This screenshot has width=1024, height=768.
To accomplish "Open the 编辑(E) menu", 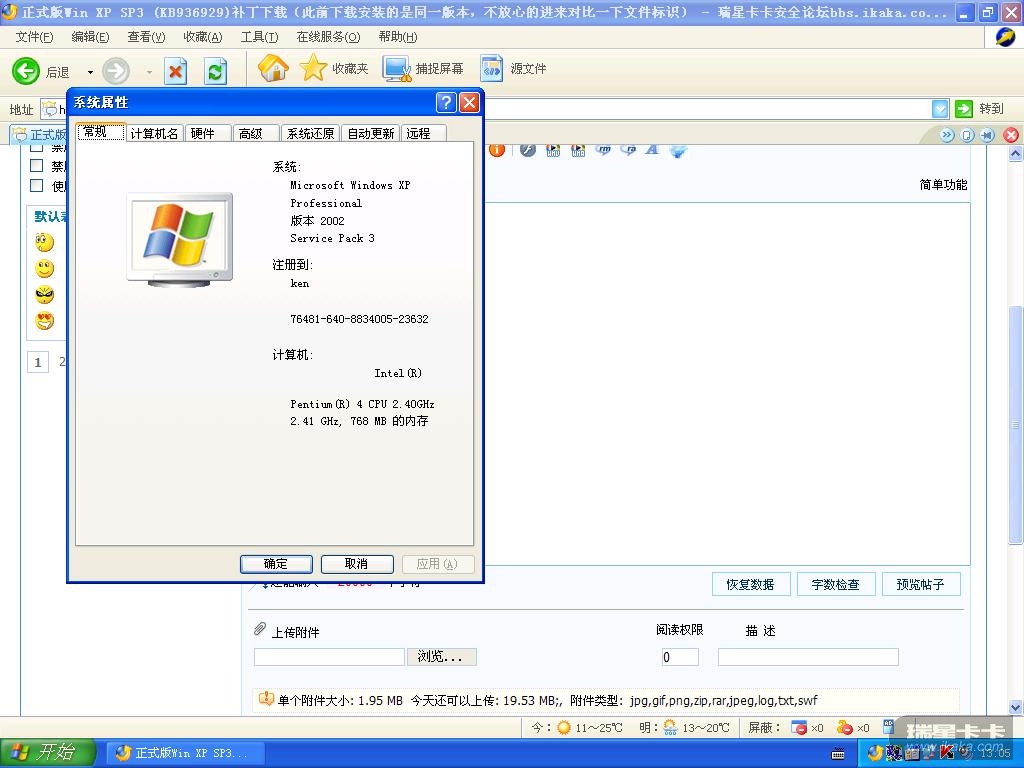I will [x=90, y=37].
